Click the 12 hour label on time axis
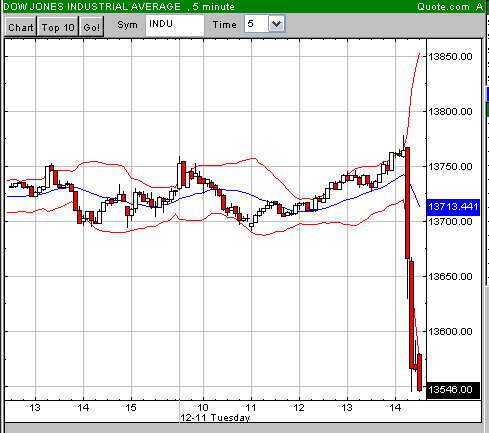 (299, 407)
